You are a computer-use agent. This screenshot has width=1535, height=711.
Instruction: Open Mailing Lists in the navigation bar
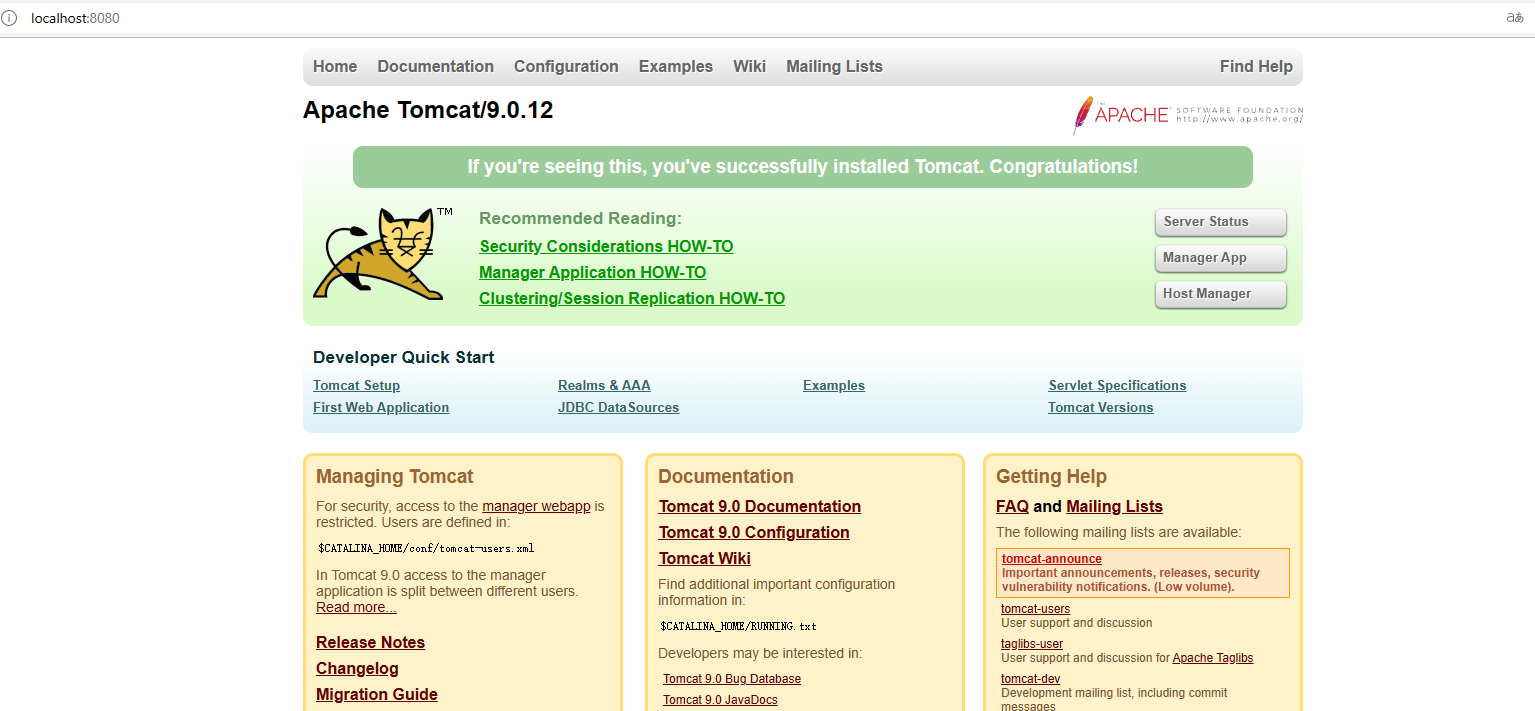pyautogui.click(x=834, y=67)
